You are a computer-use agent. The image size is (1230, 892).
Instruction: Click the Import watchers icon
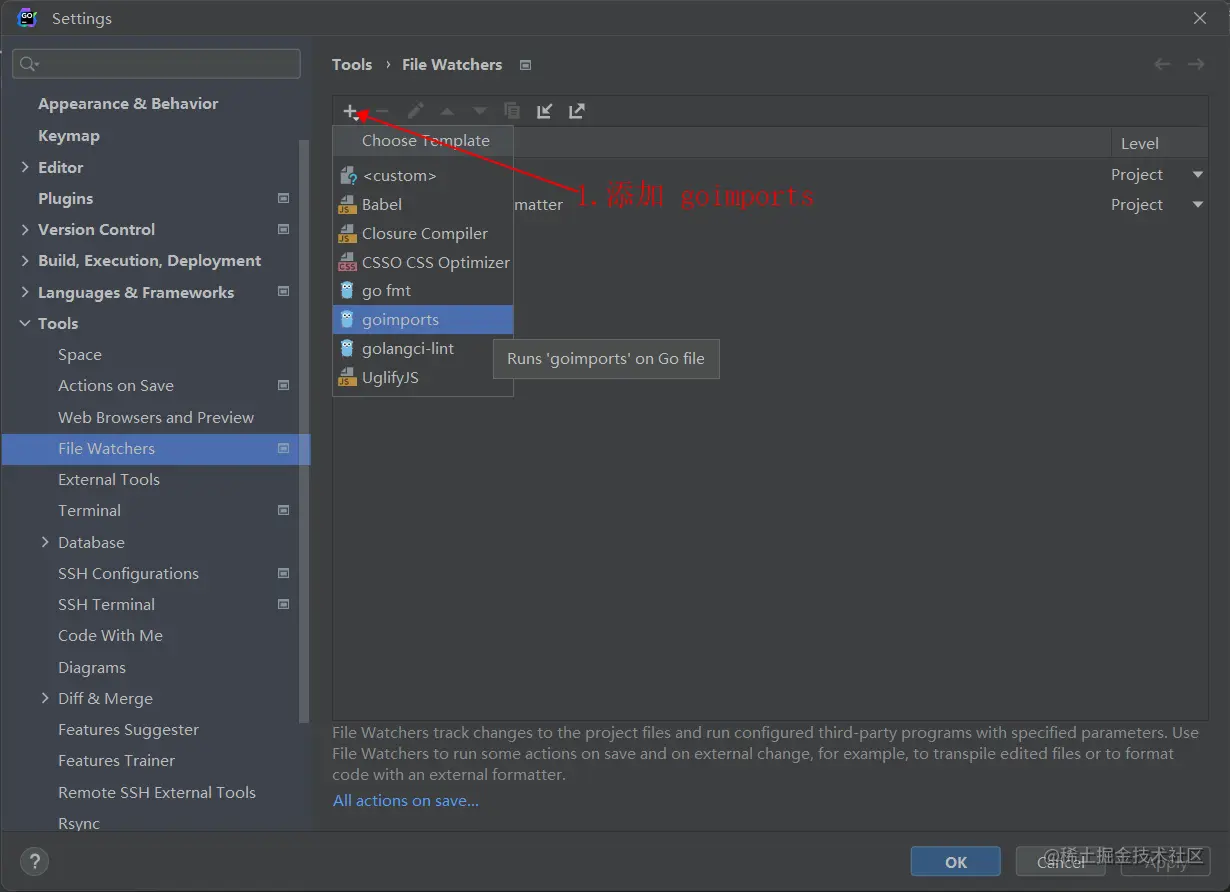point(544,111)
